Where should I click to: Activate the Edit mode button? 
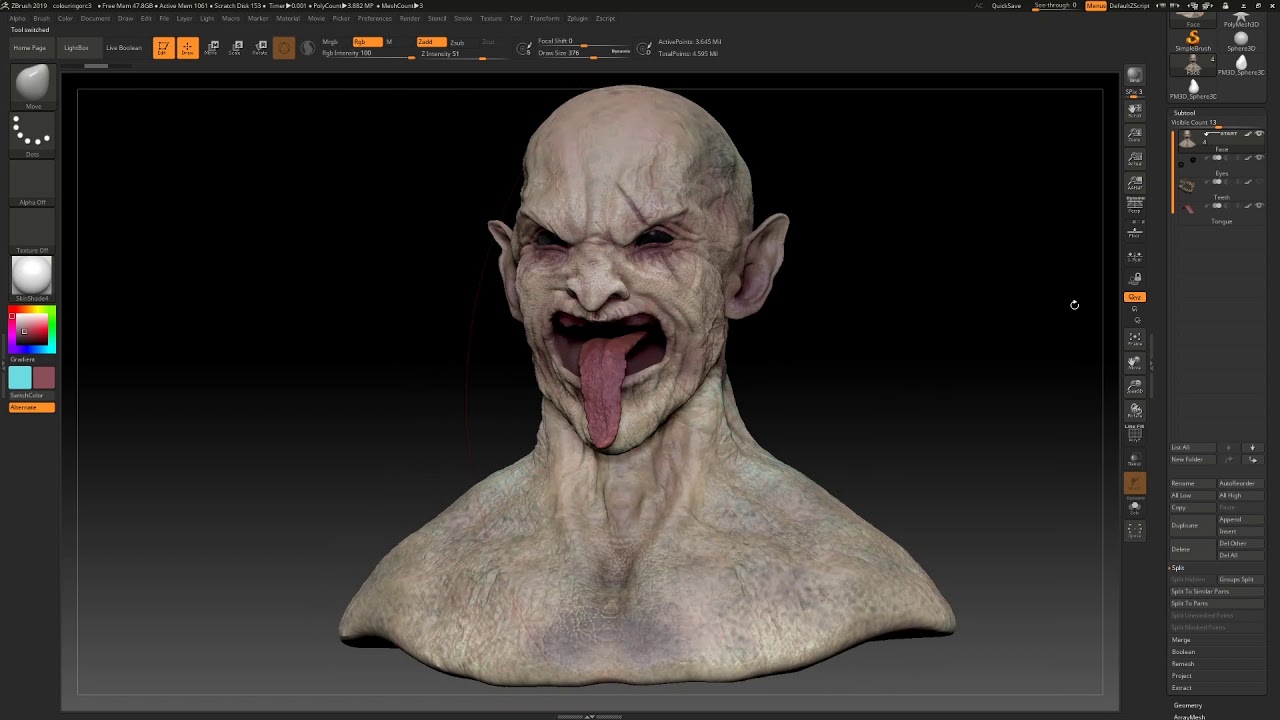point(163,48)
